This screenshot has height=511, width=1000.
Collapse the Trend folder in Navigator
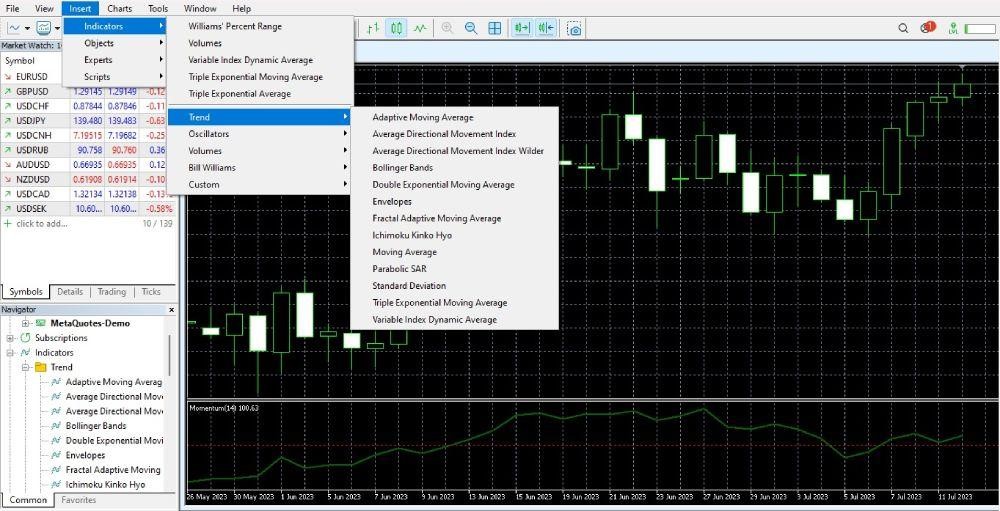pyautogui.click(x=26, y=367)
